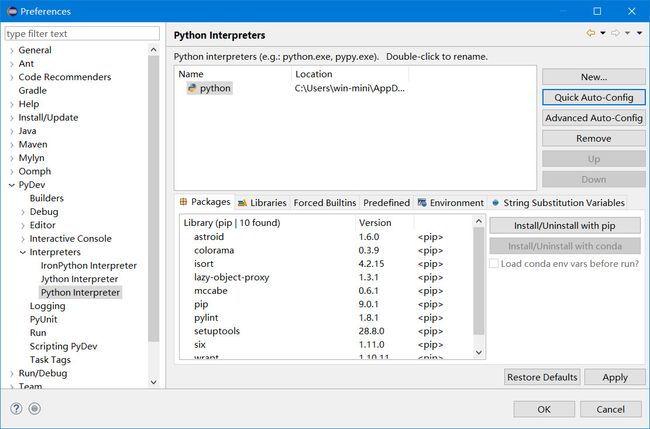Expand the Java tree node

pyautogui.click(x=12, y=131)
